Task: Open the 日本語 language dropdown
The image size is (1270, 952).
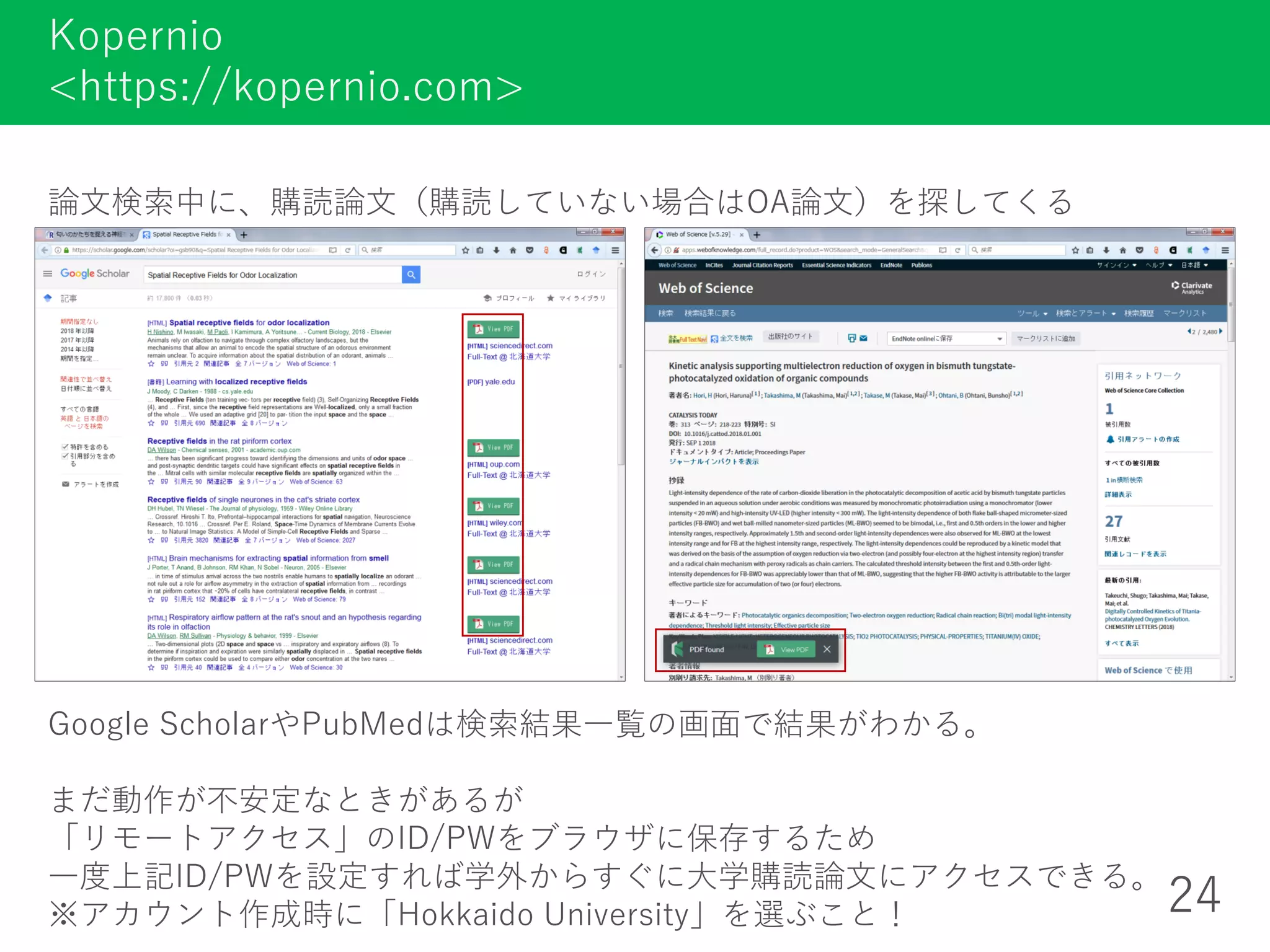Action: click(x=1194, y=265)
